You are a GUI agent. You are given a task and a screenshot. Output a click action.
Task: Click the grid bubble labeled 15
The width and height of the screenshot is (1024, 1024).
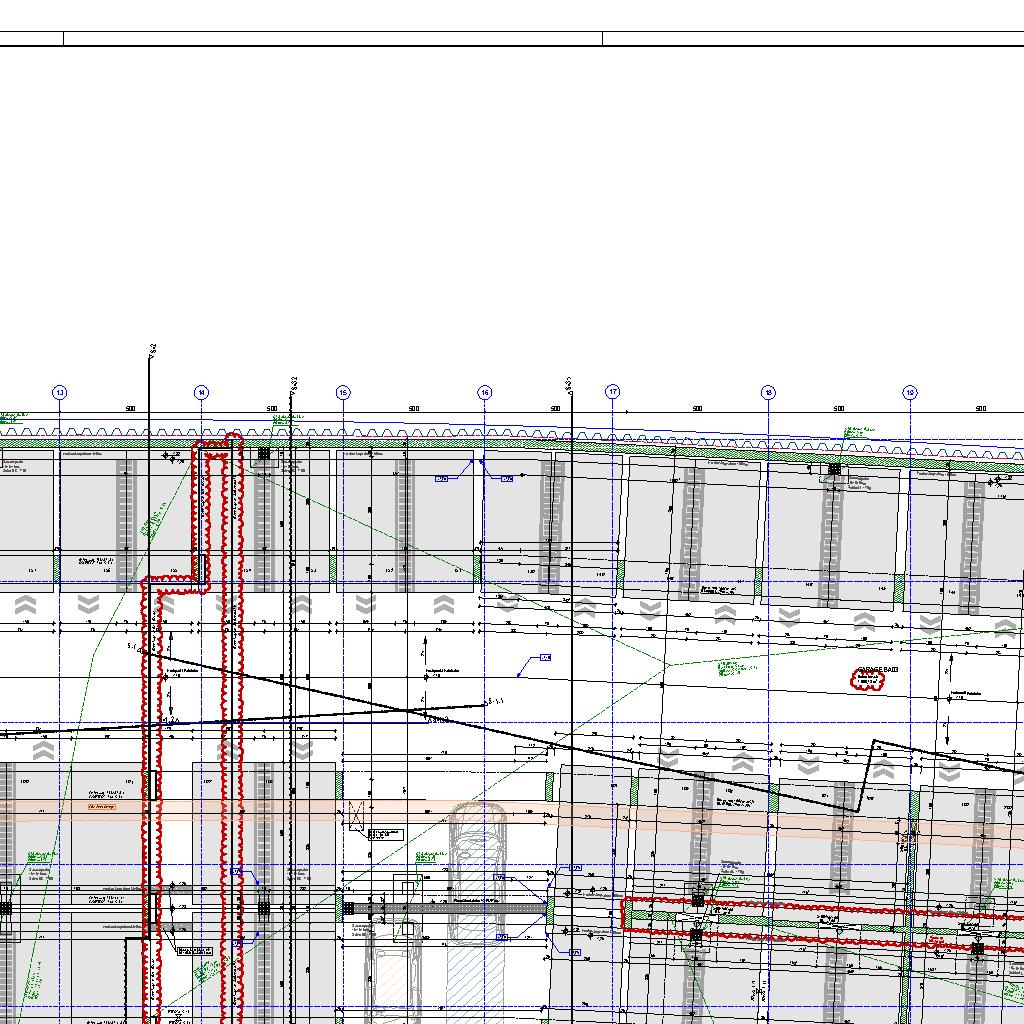pyautogui.click(x=343, y=393)
